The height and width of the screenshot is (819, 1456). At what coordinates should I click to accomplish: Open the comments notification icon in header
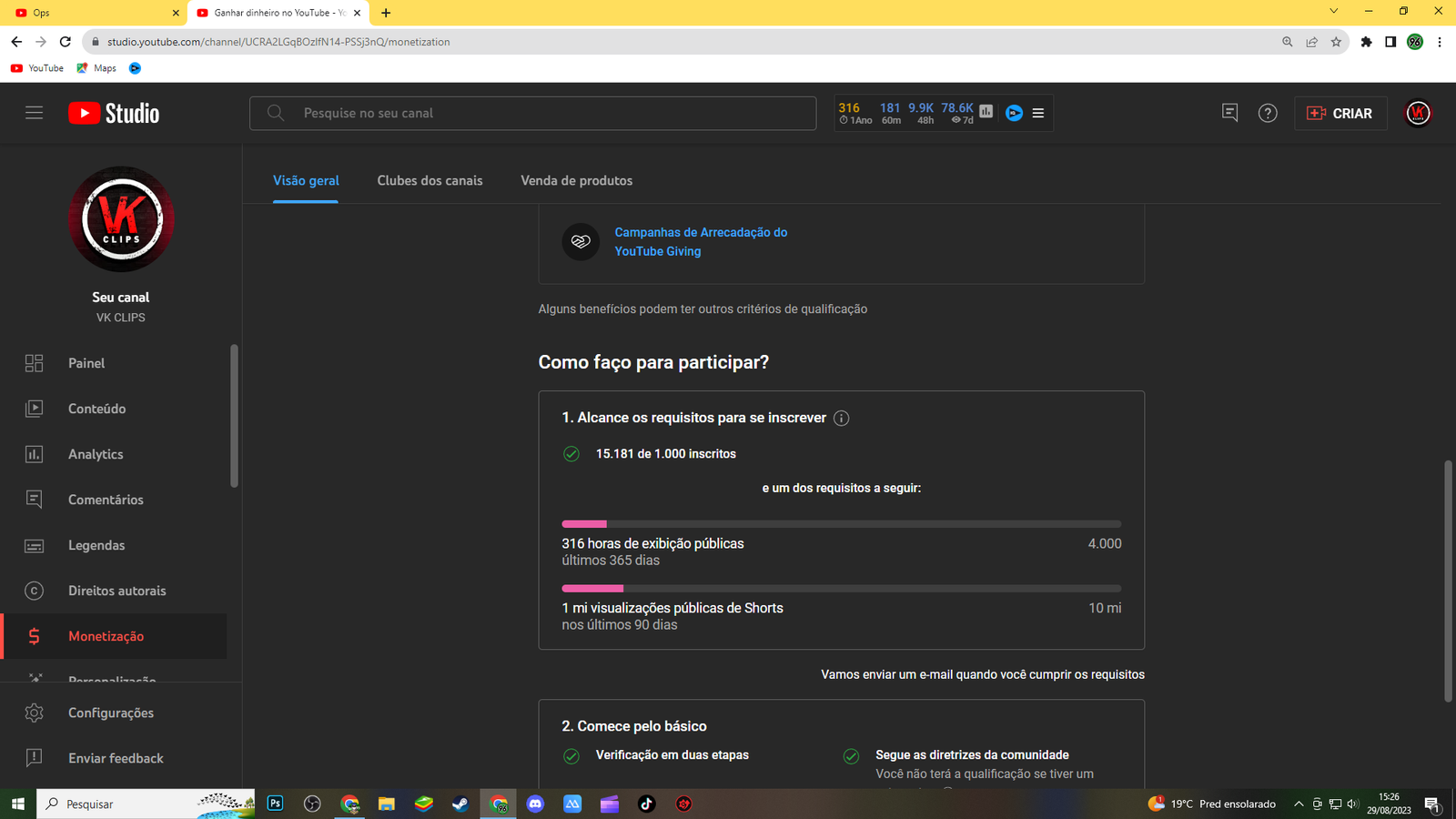coord(1229,113)
